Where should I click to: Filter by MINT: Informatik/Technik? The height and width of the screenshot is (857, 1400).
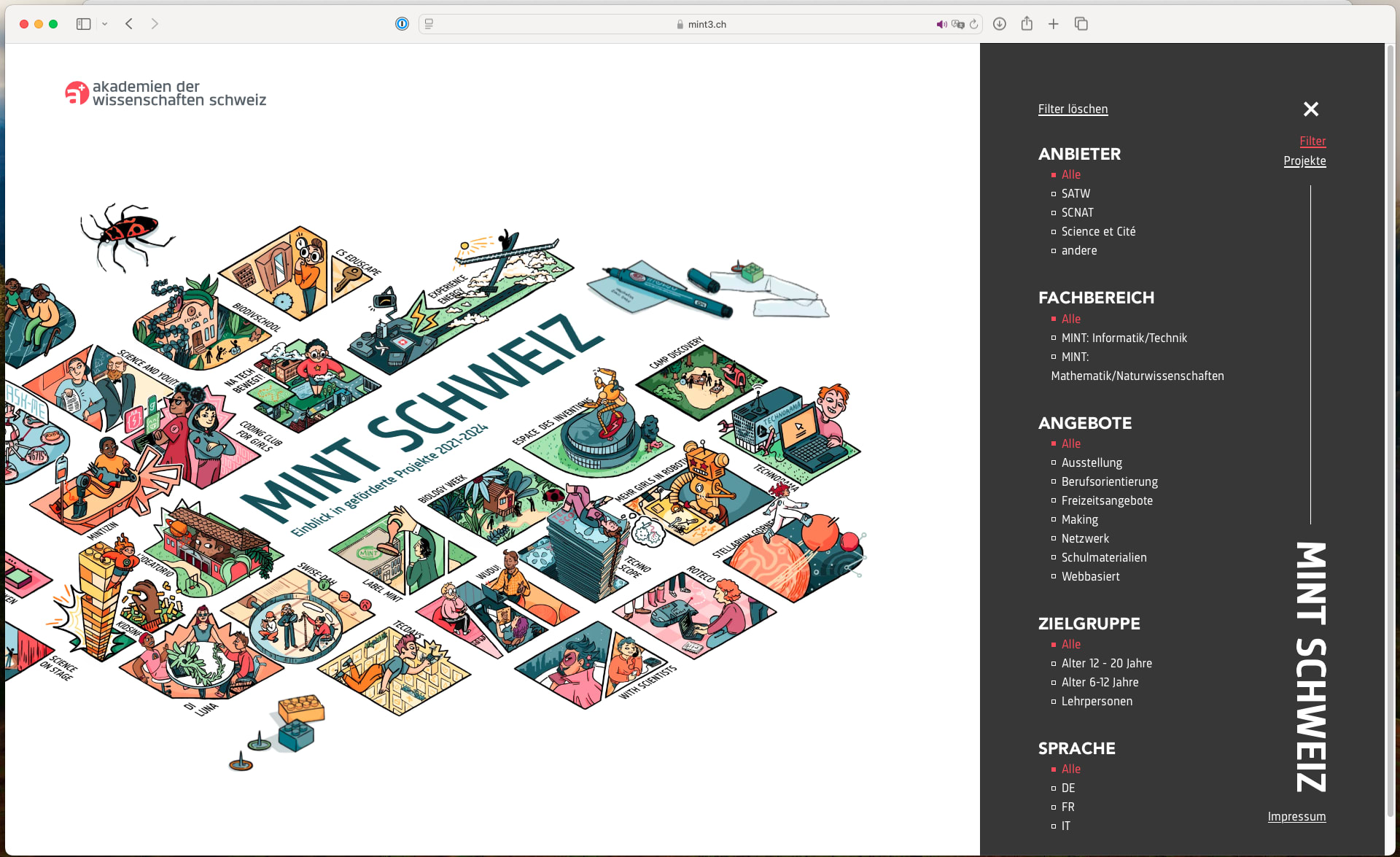[1124, 338]
